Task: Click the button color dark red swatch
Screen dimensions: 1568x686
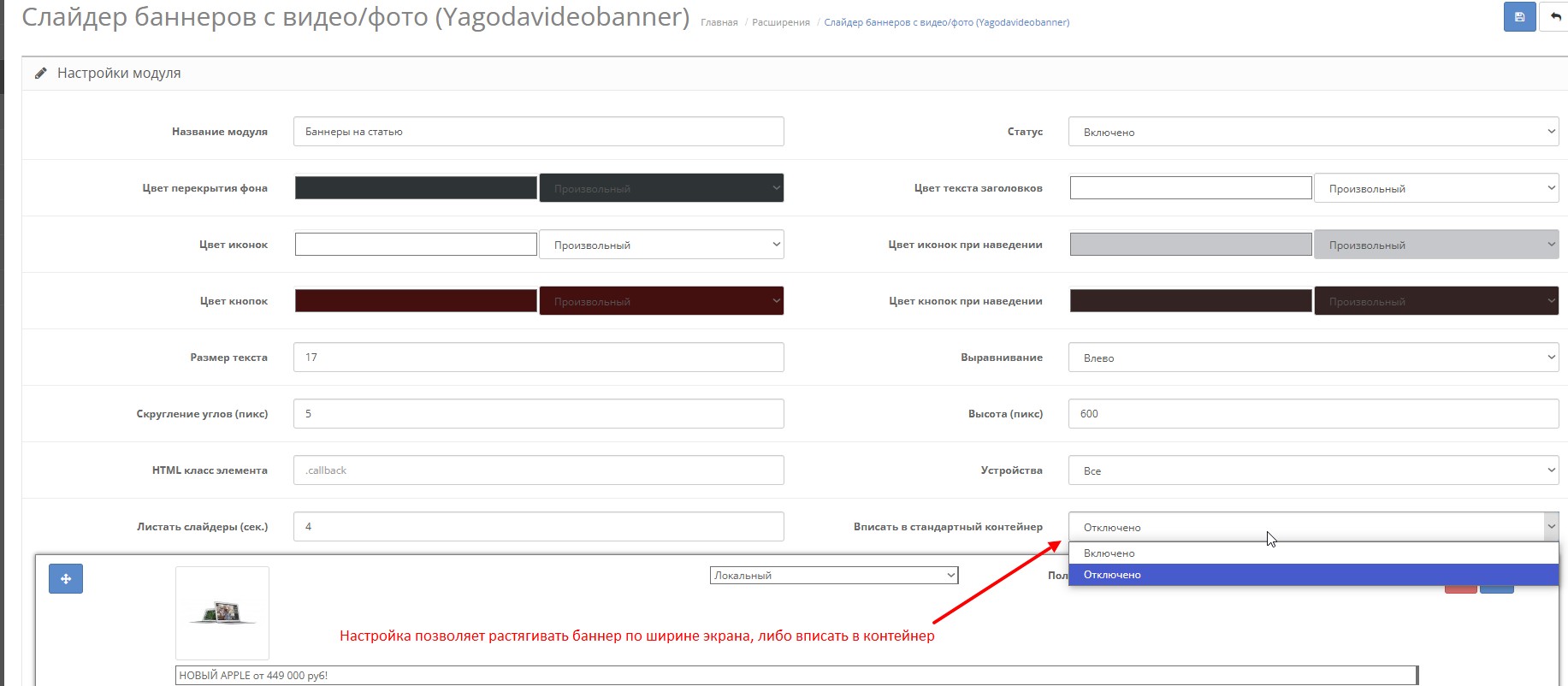Action: coord(416,301)
